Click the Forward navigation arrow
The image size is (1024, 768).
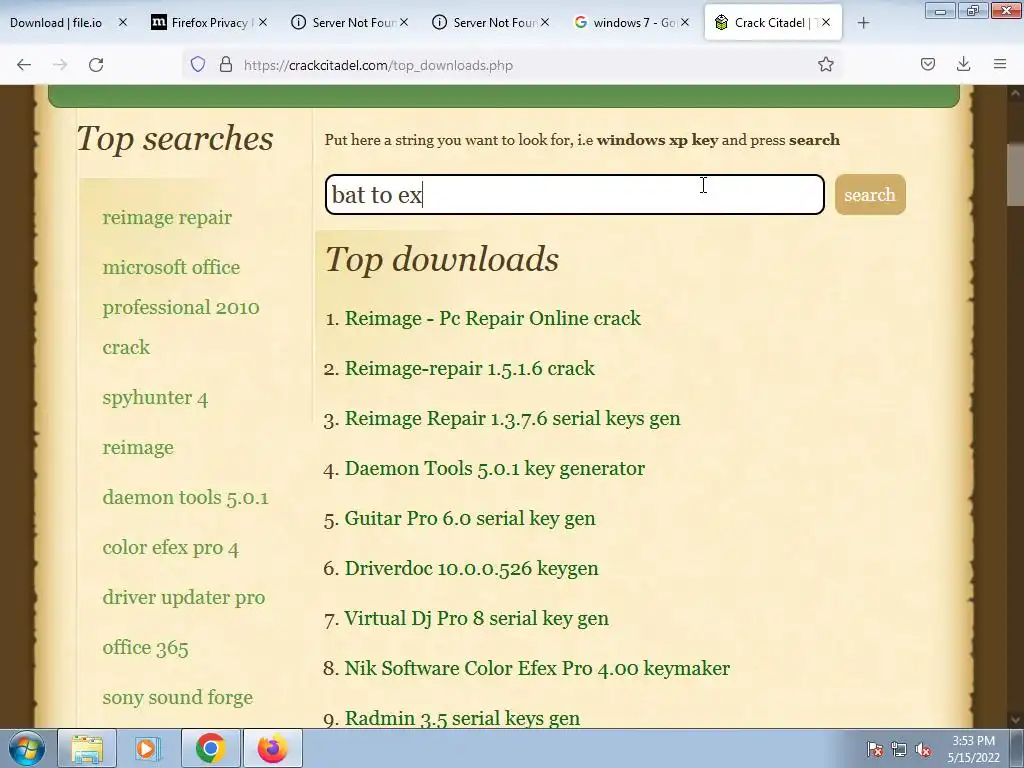tap(60, 65)
